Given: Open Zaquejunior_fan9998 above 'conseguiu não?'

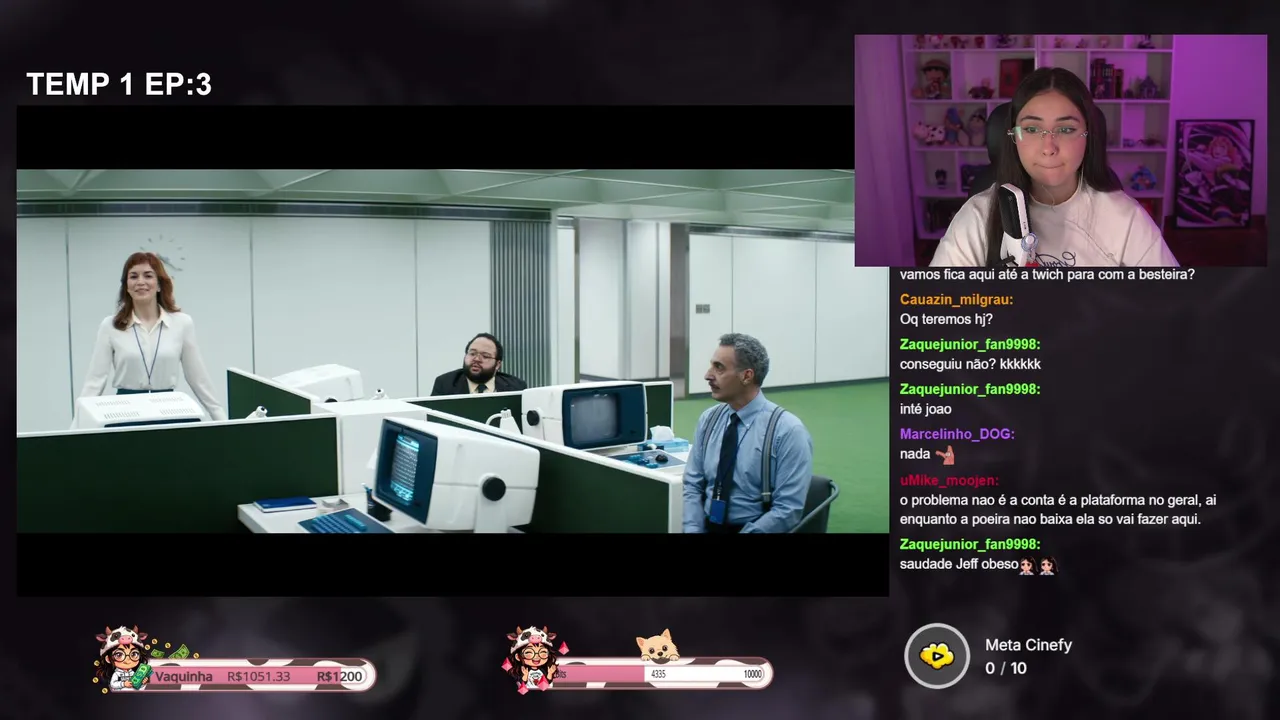Looking at the screenshot, I should (970, 344).
